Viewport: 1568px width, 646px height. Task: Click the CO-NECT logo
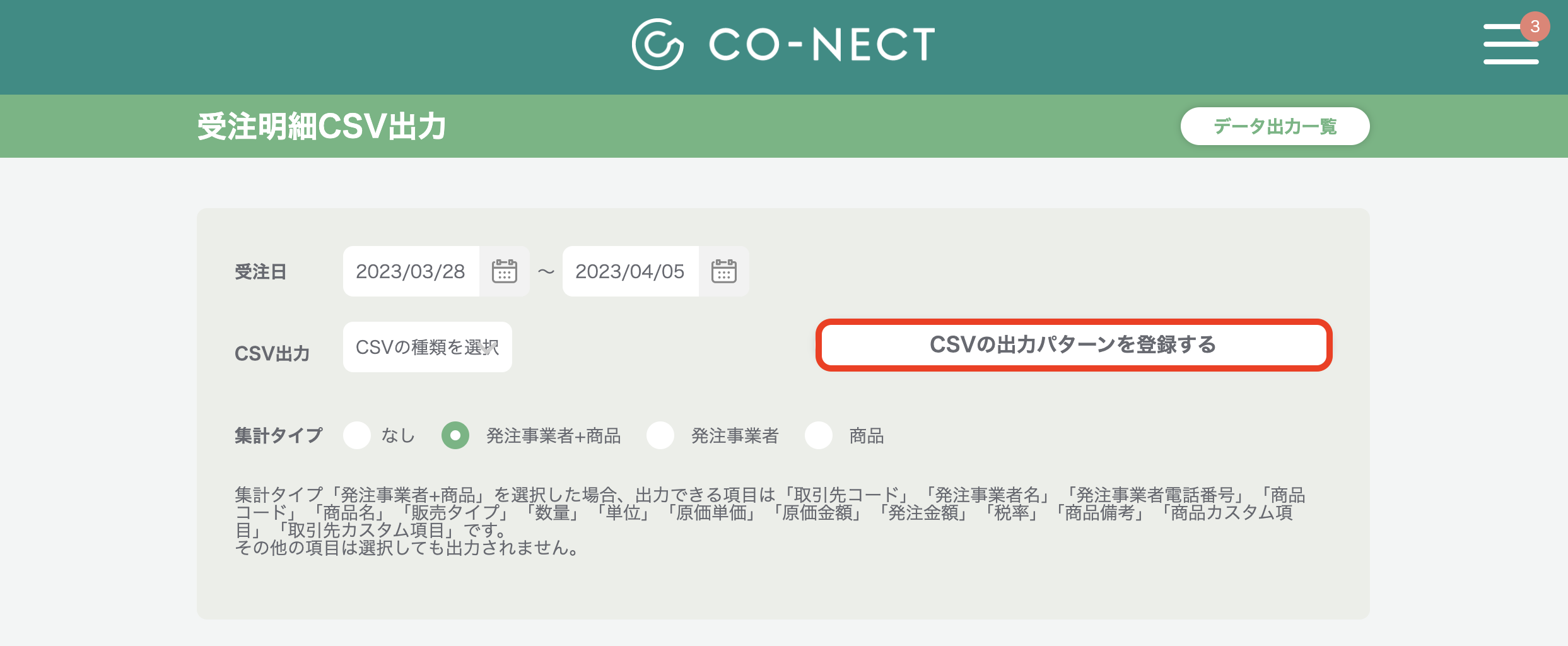(783, 44)
